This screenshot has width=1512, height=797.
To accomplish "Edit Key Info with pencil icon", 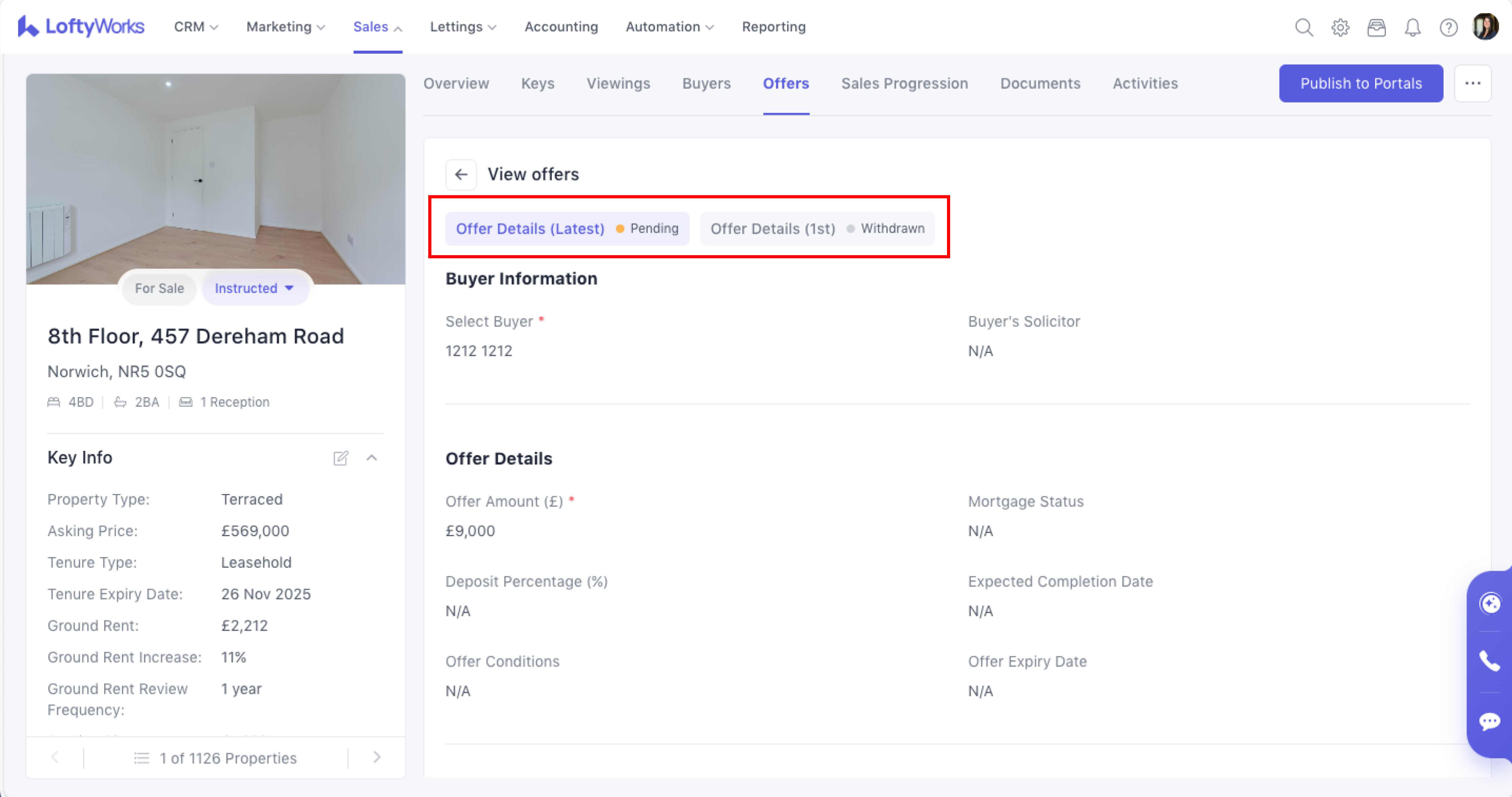I will pos(340,458).
